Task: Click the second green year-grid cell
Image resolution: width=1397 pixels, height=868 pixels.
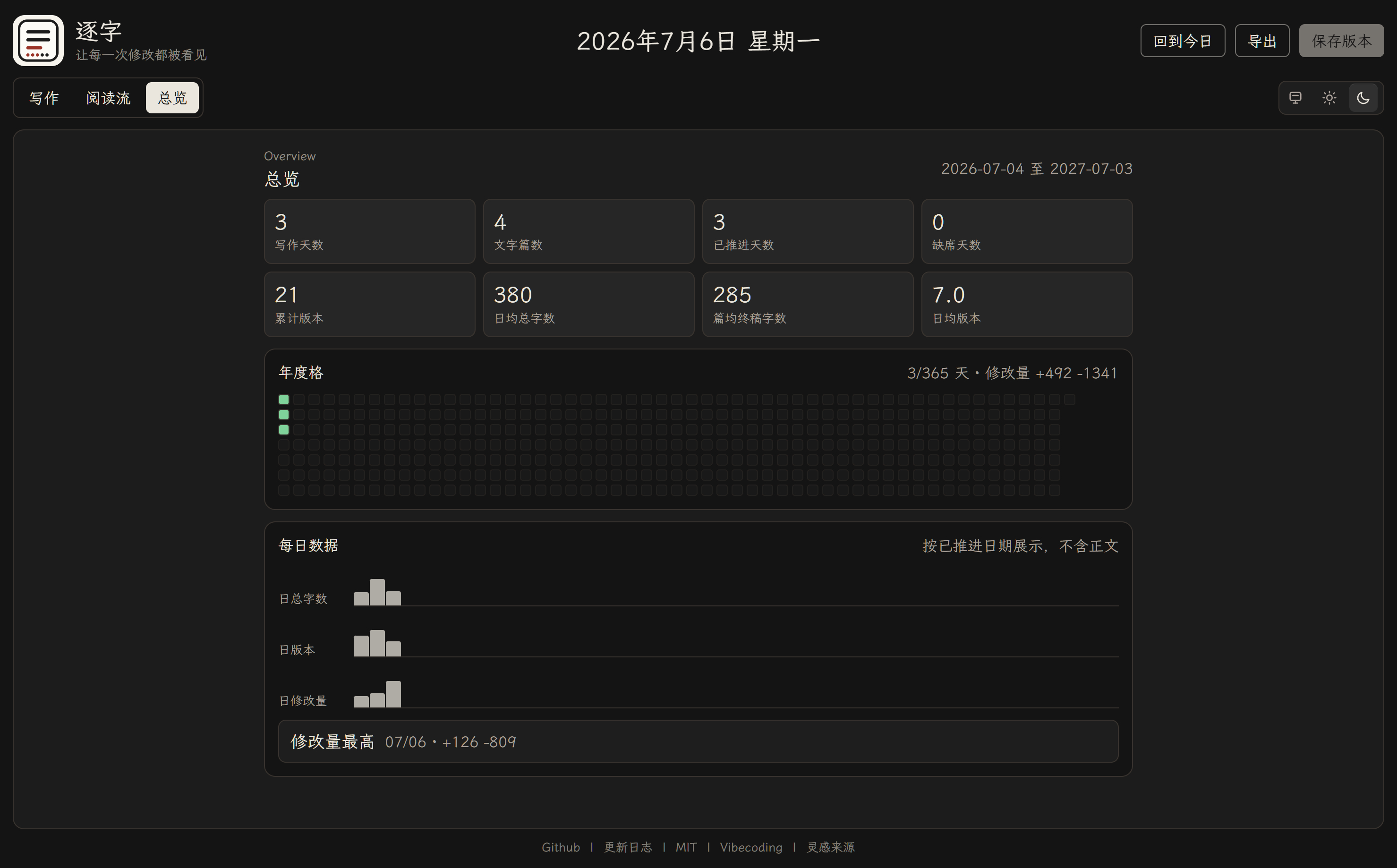Action: pos(283,415)
